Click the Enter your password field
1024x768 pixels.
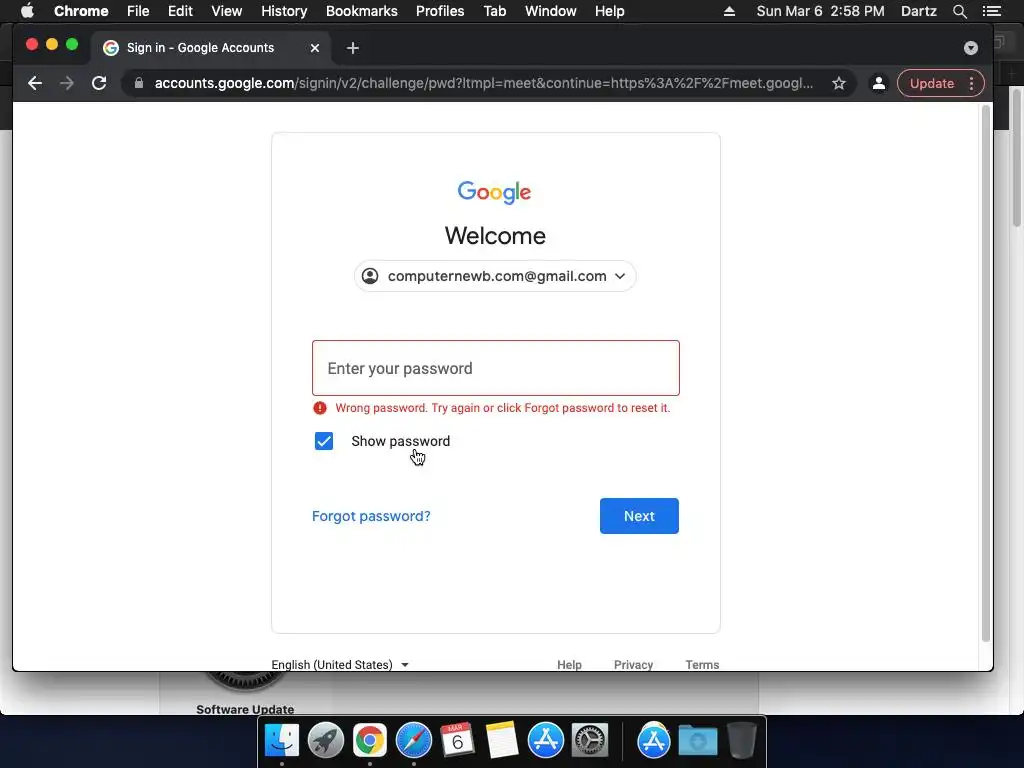(x=496, y=368)
